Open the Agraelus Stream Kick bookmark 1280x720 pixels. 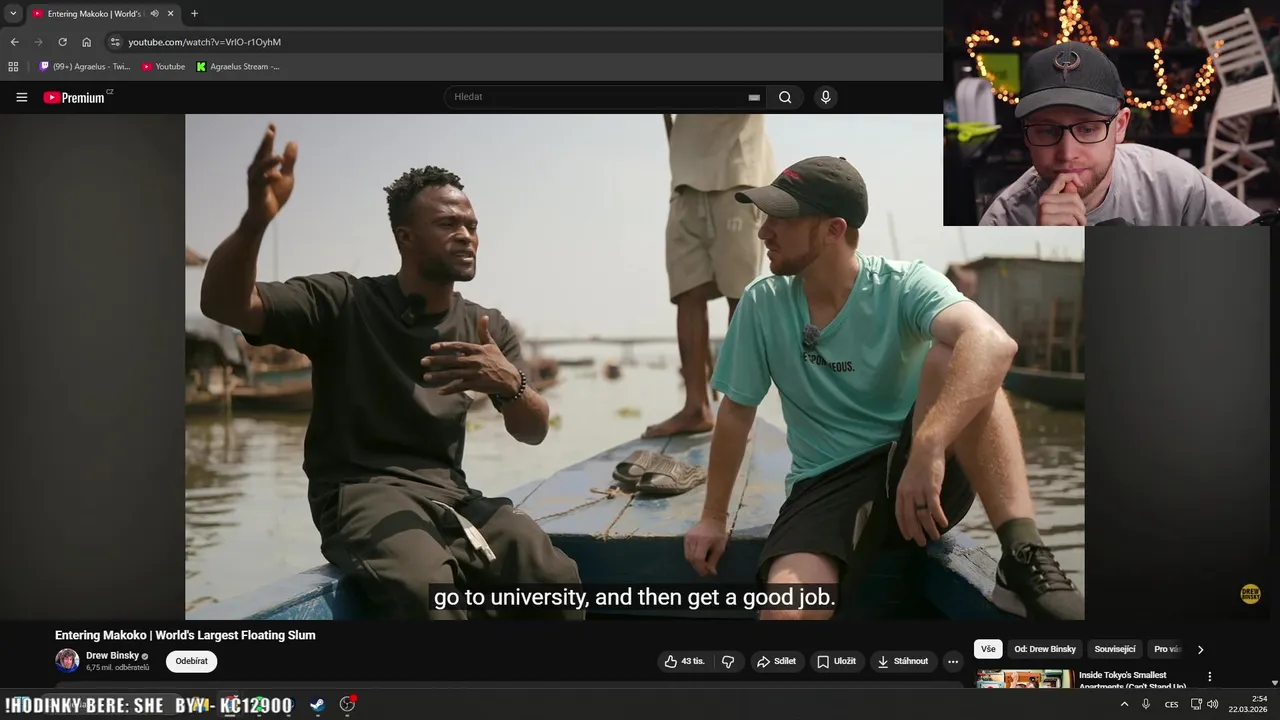(x=238, y=66)
